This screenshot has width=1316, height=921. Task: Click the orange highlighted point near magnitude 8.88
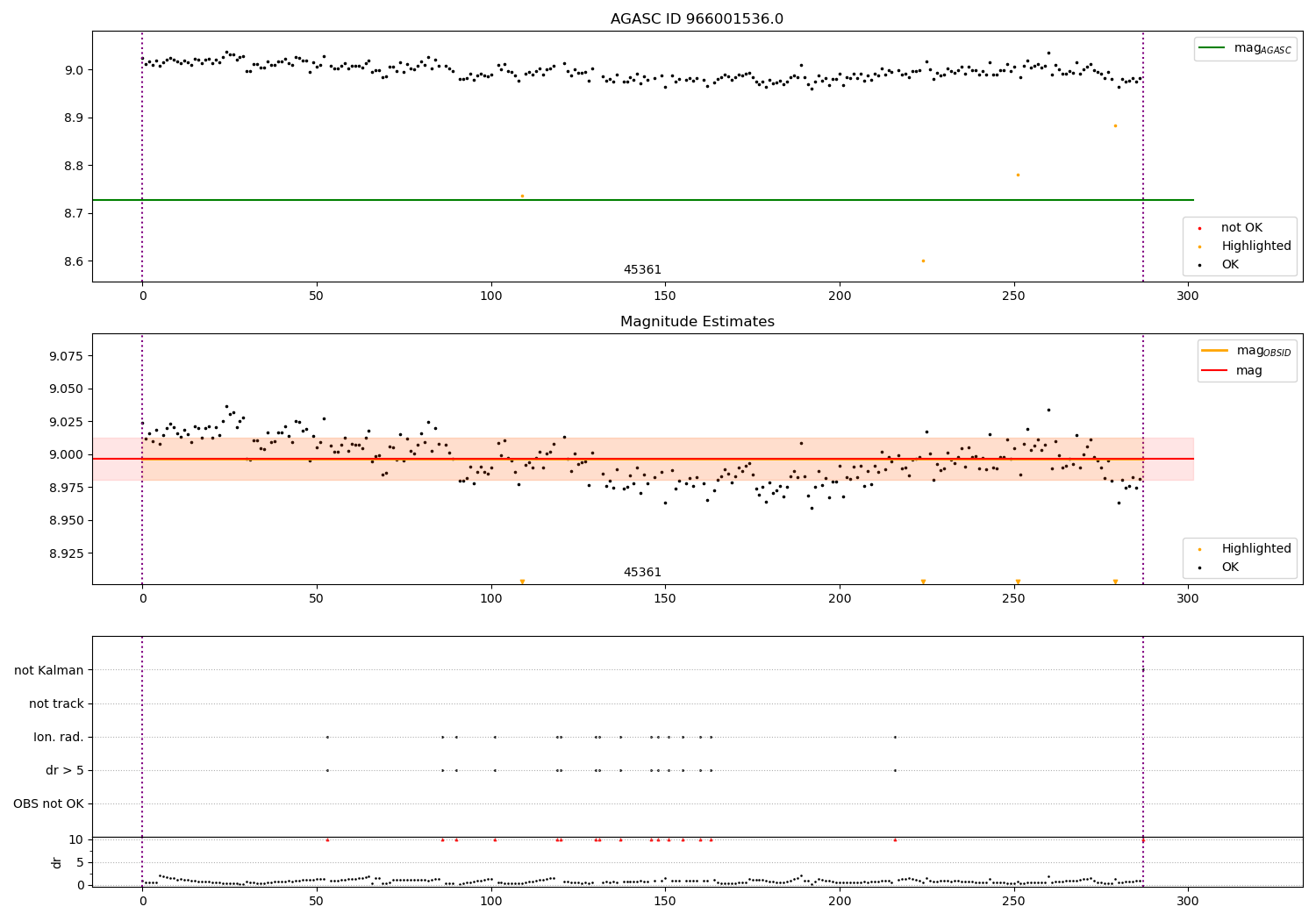pos(1115,125)
